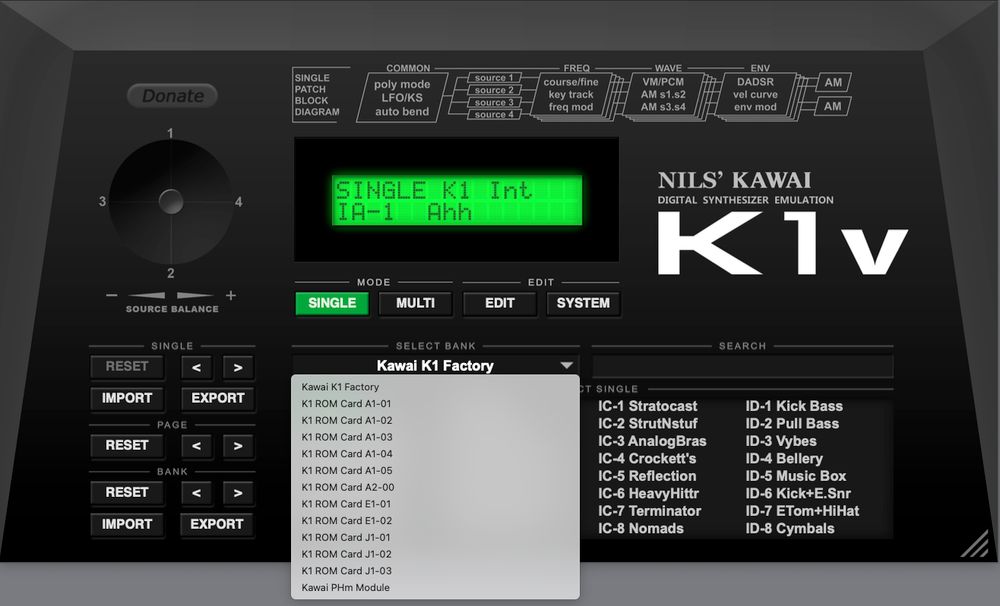The width and height of the screenshot is (1000, 606).
Task: Select patch ID-6 Kick+E.Snr
Action: pos(798,494)
